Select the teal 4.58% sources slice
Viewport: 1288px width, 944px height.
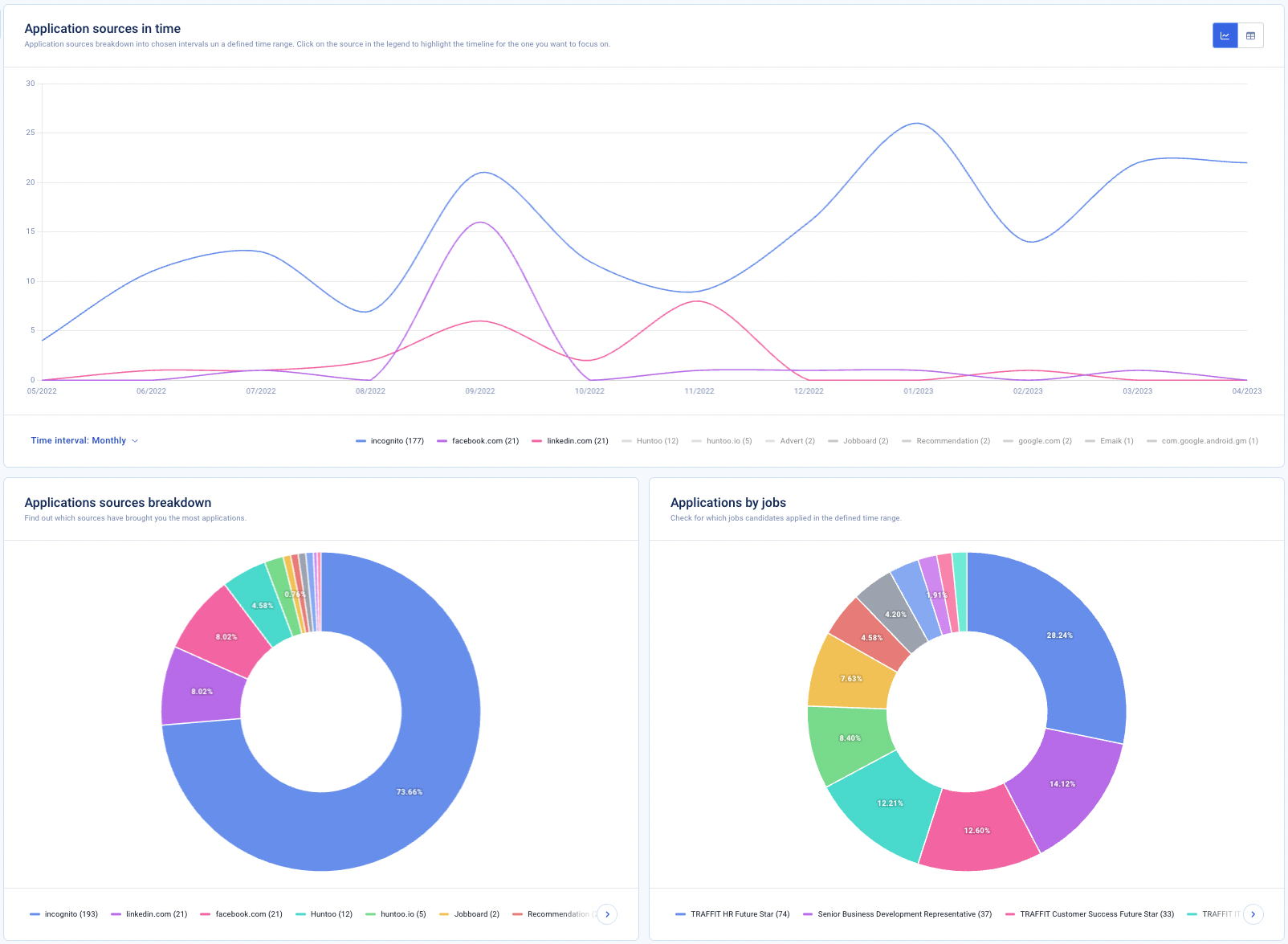pos(263,605)
